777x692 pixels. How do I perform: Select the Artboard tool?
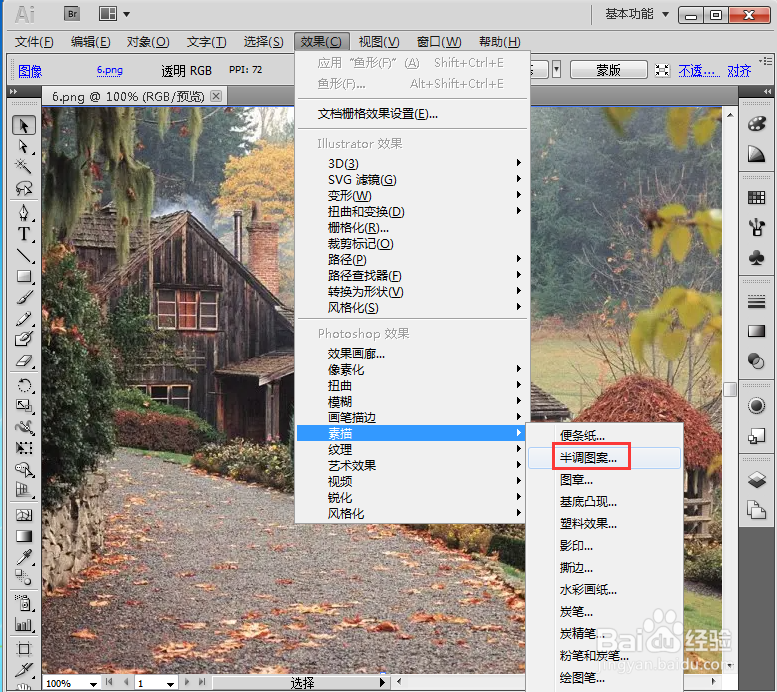(x=23, y=649)
